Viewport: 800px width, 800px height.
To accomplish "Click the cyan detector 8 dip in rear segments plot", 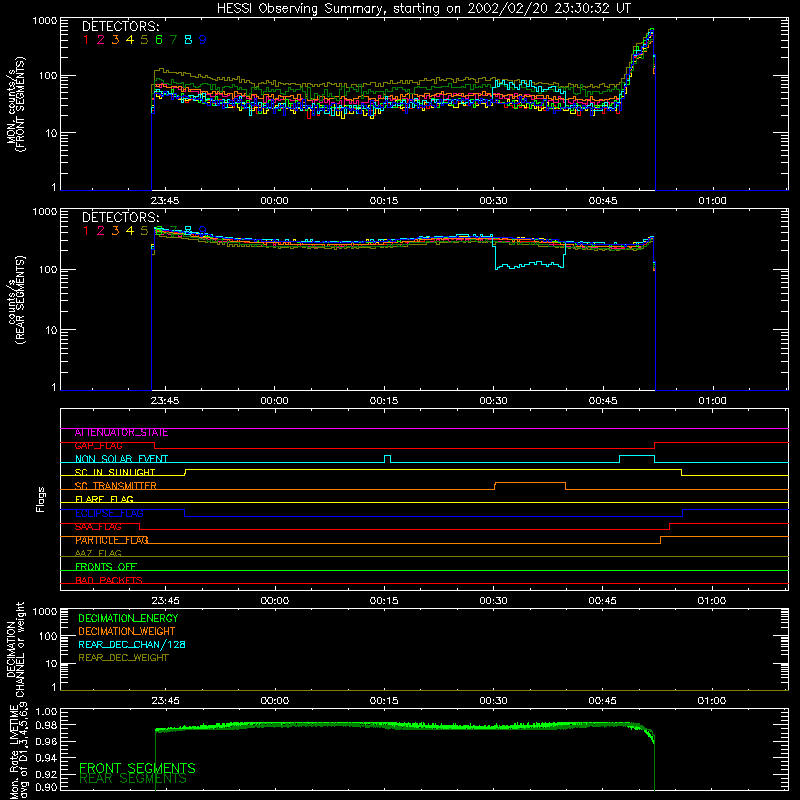I will 530,264.
